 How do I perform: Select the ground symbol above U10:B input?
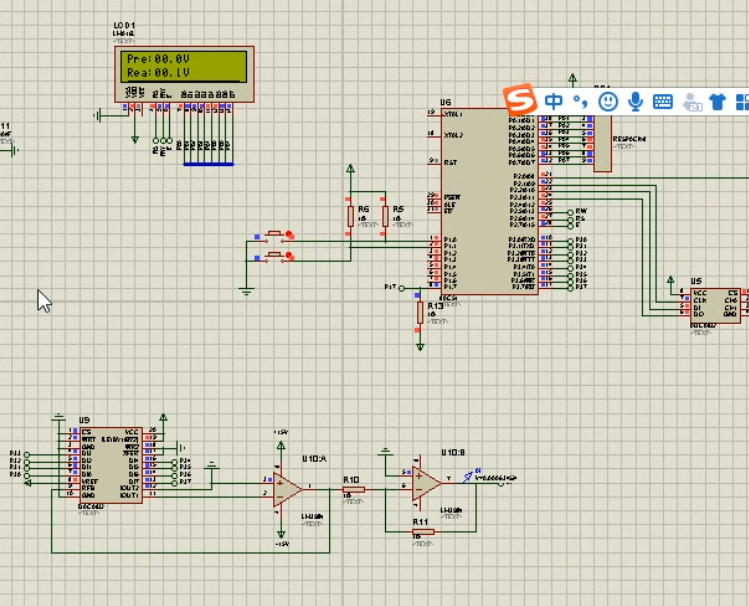[x=385, y=451]
